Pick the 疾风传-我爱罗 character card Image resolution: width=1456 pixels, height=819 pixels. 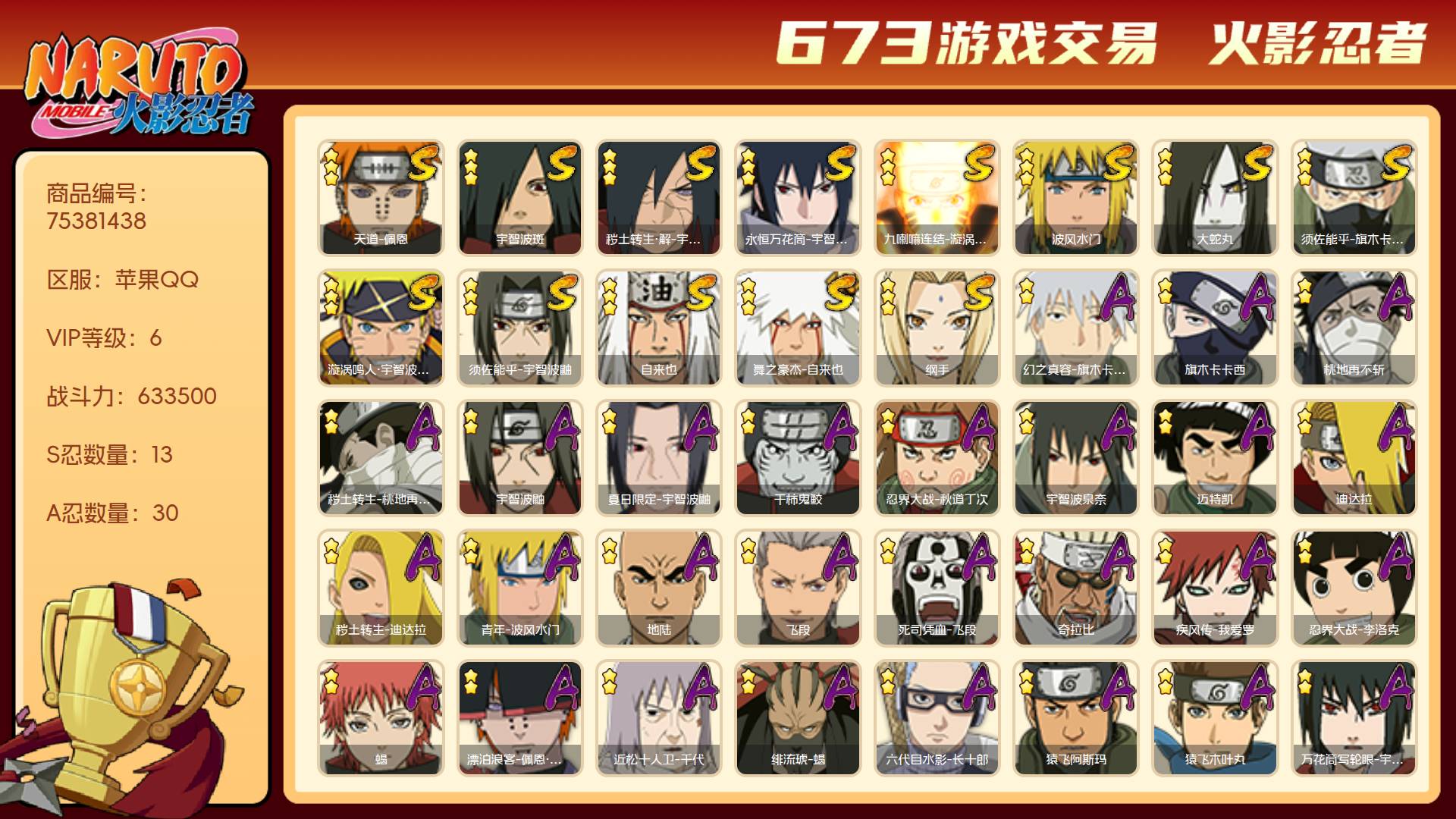tap(1215, 588)
